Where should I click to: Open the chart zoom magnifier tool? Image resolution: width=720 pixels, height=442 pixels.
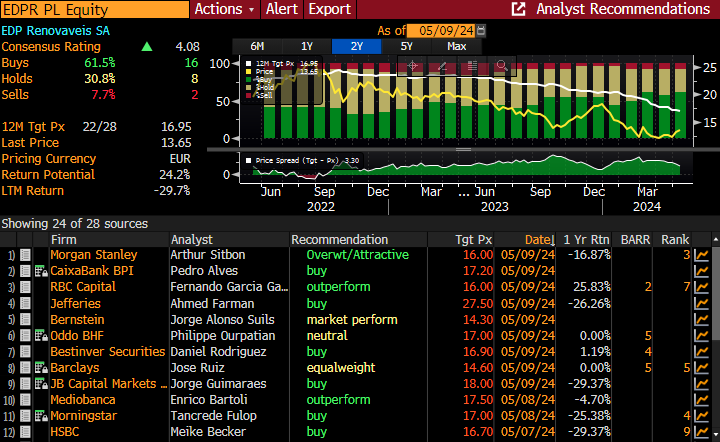click(502, 66)
